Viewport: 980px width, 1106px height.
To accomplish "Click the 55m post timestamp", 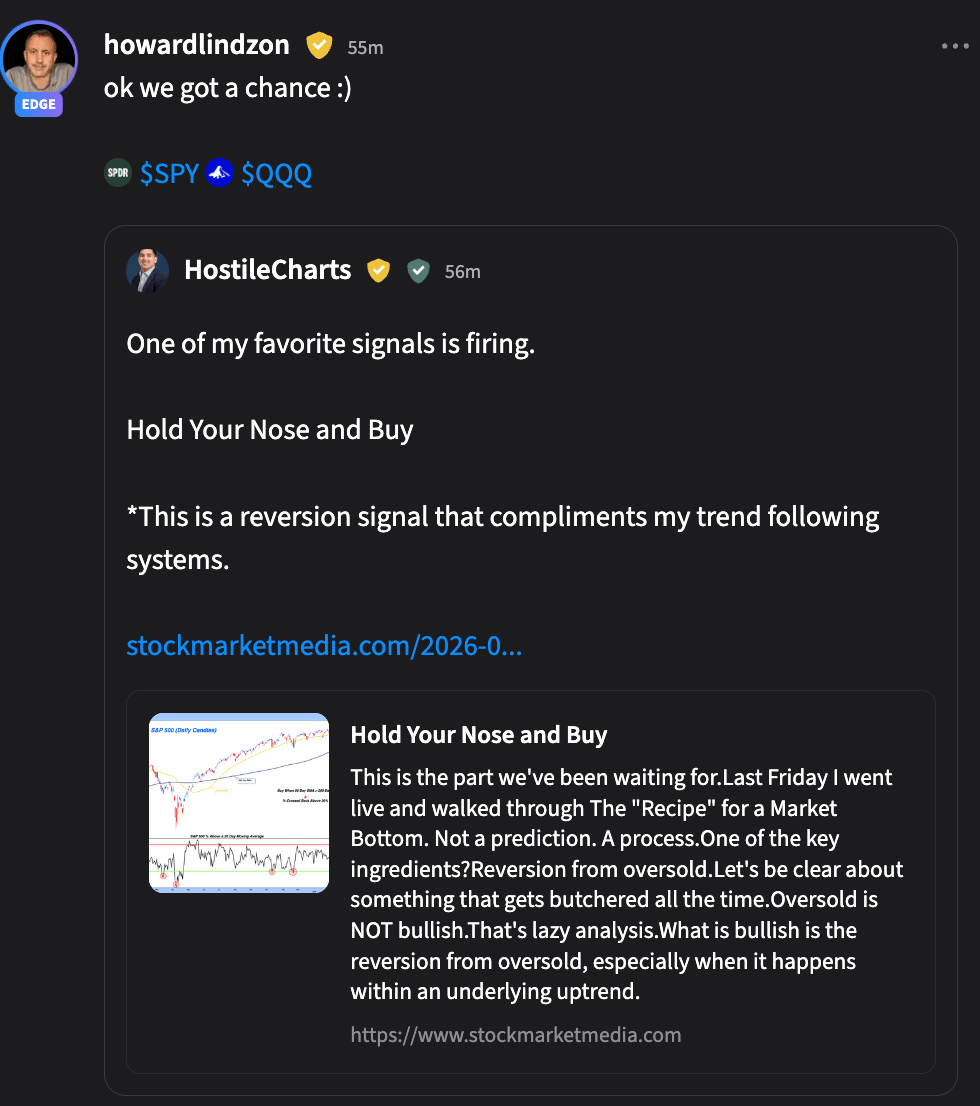I will (x=365, y=47).
